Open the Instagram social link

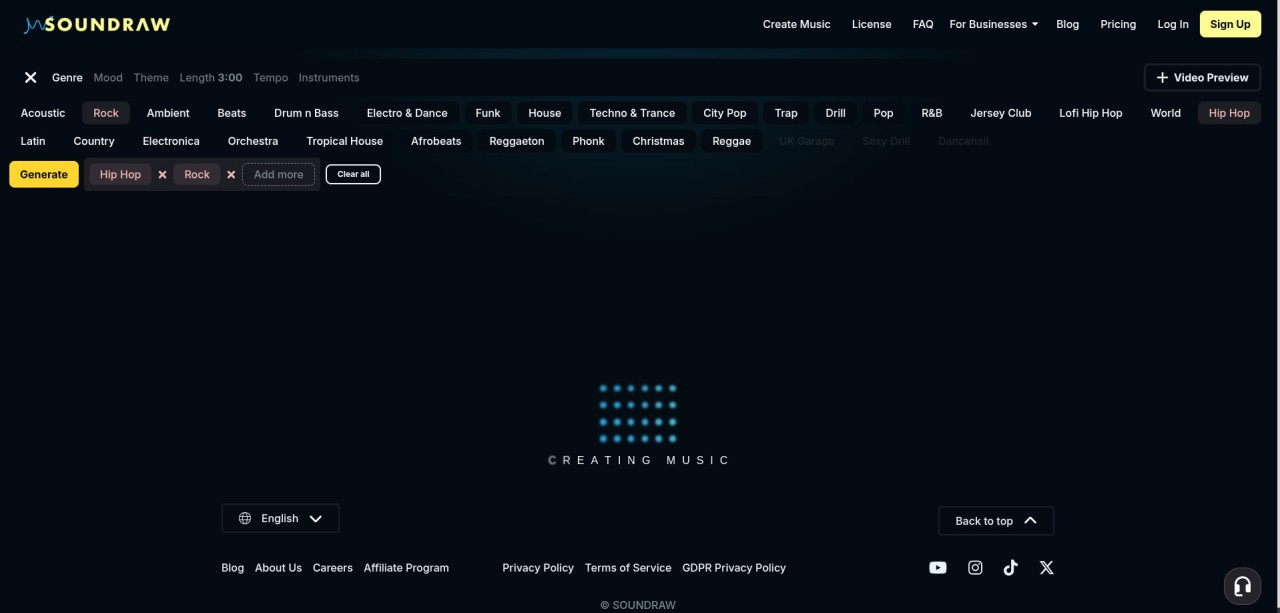975,567
